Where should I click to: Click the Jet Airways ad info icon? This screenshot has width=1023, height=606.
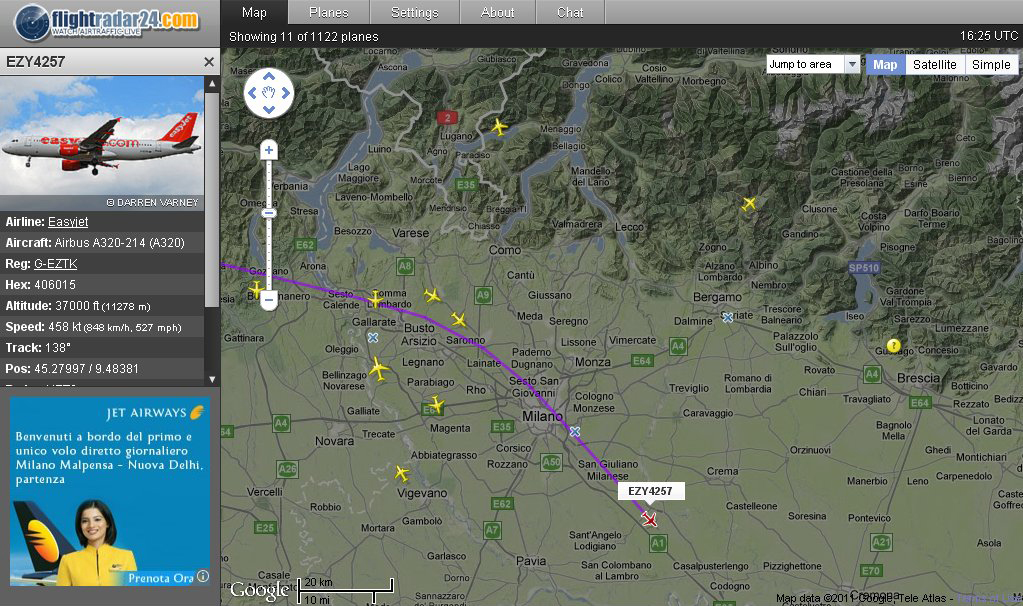[203, 576]
